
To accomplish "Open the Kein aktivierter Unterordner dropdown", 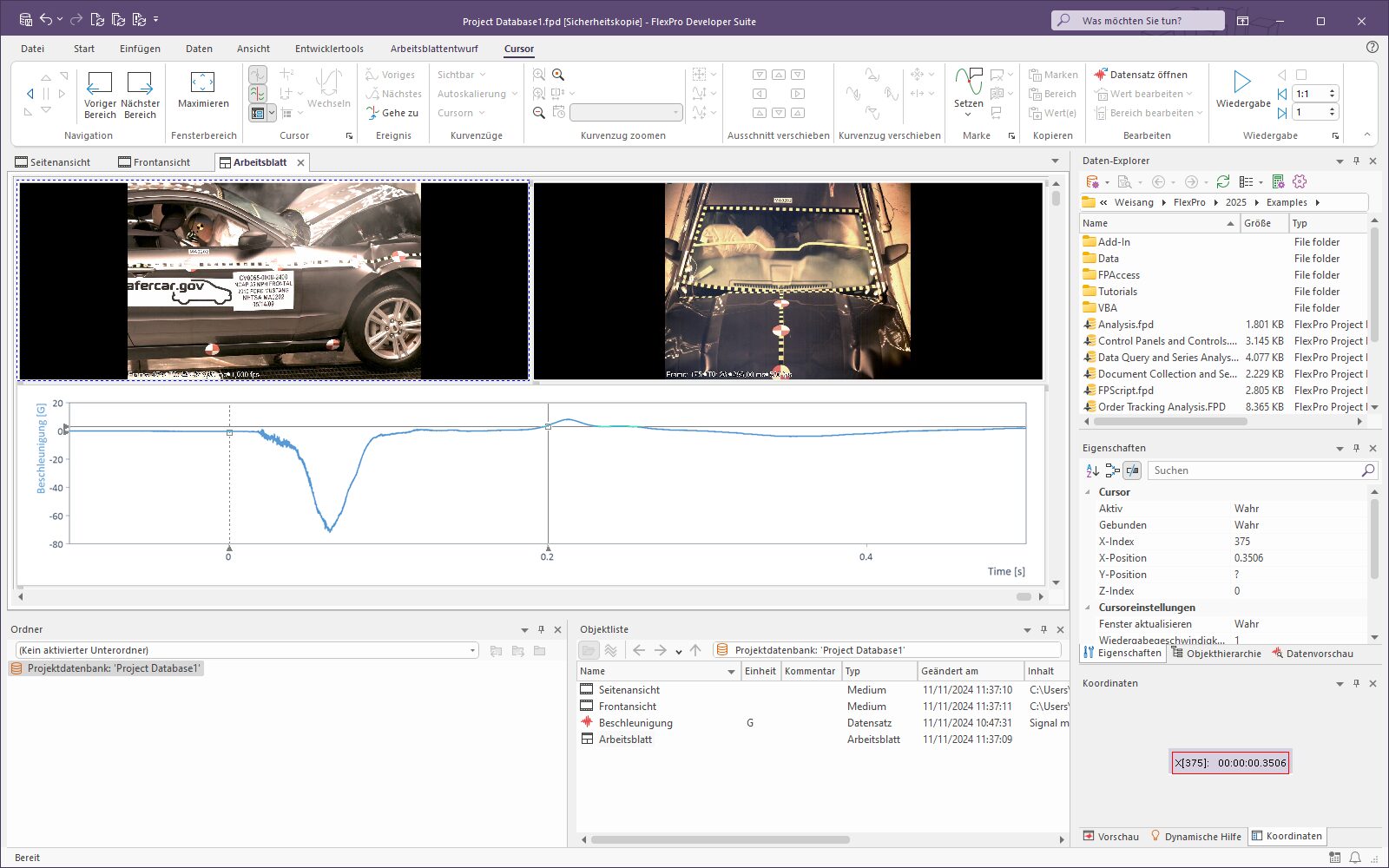I will pyautogui.click(x=472, y=650).
